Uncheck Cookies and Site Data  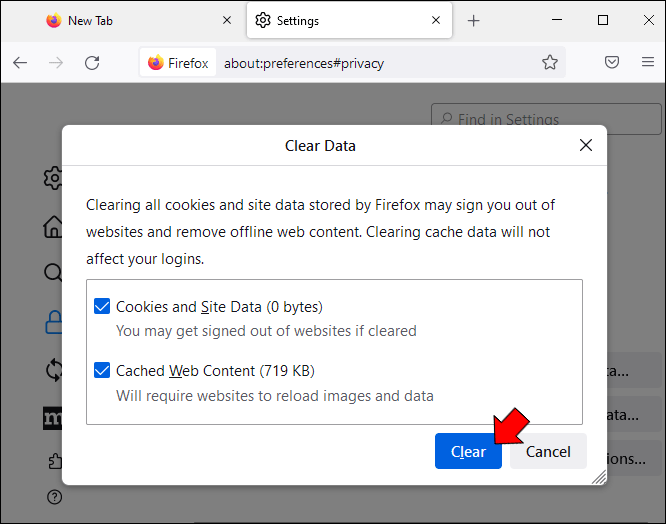tap(102, 307)
